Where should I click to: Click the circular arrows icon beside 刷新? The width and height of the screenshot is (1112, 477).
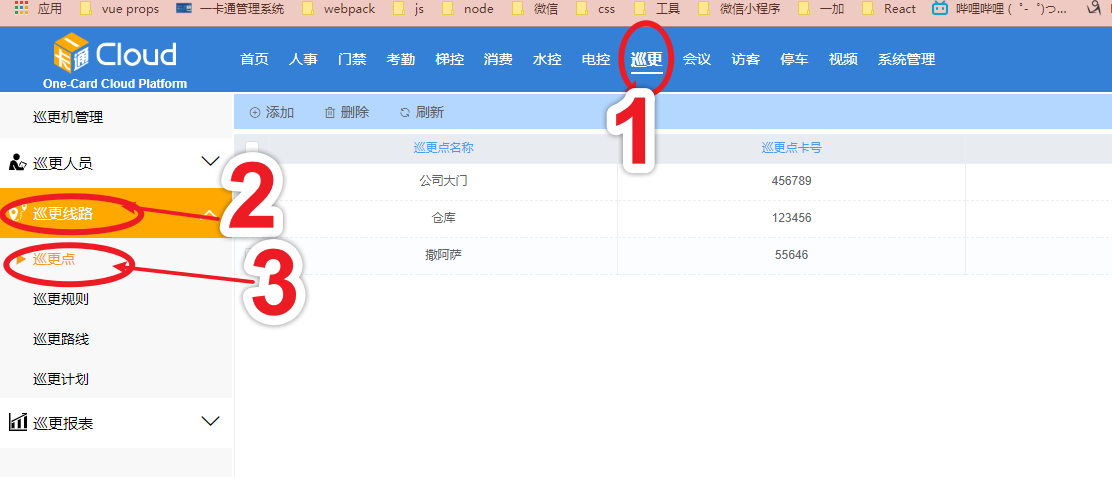coord(404,113)
